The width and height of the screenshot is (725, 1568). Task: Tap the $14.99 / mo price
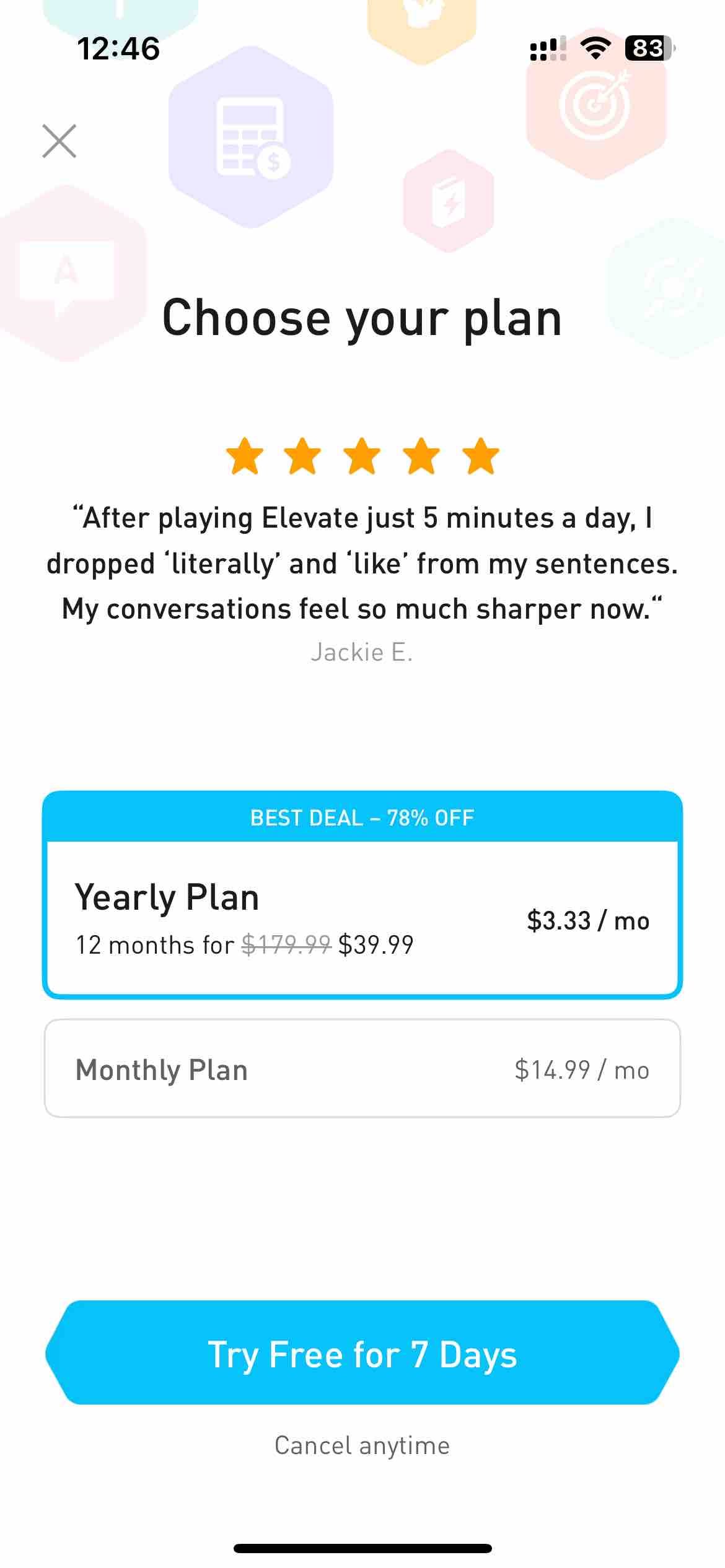pyautogui.click(x=582, y=1070)
